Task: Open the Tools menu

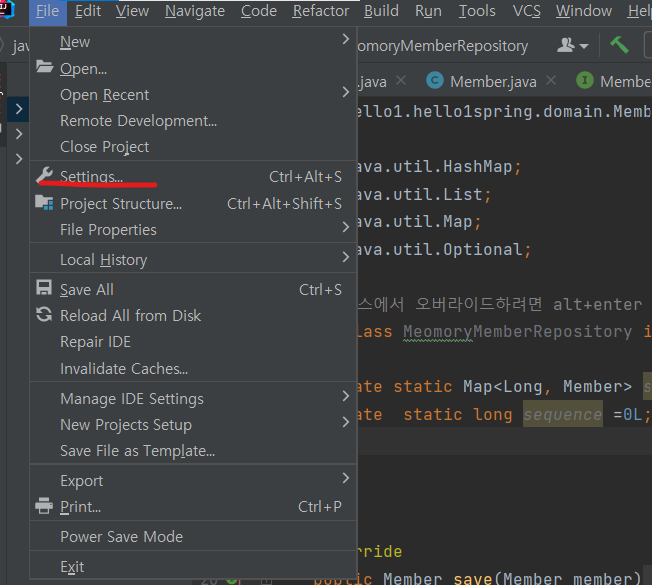Action: pos(477,11)
